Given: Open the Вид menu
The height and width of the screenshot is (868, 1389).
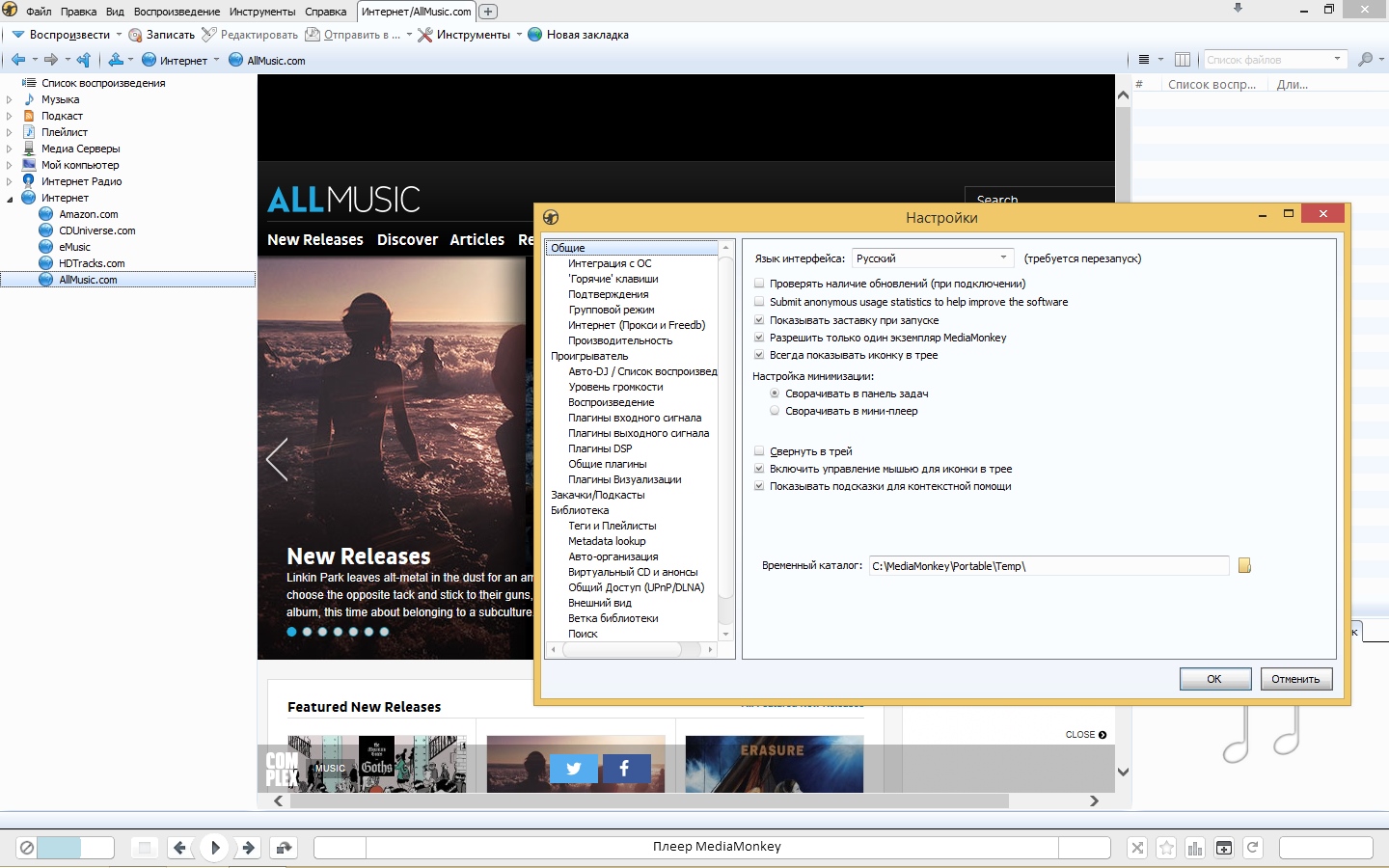Looking at the screenshot, I should click(115, 12).
